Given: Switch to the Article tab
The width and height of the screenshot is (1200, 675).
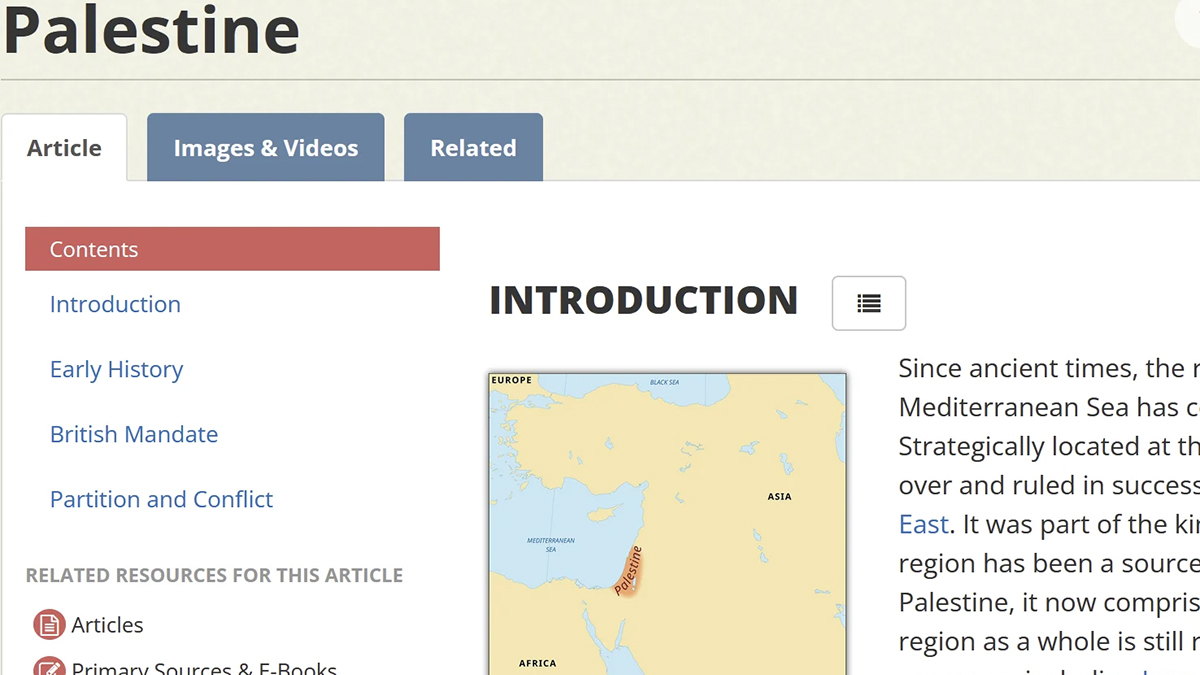Looking at the screenshot, I should (64, 148).
